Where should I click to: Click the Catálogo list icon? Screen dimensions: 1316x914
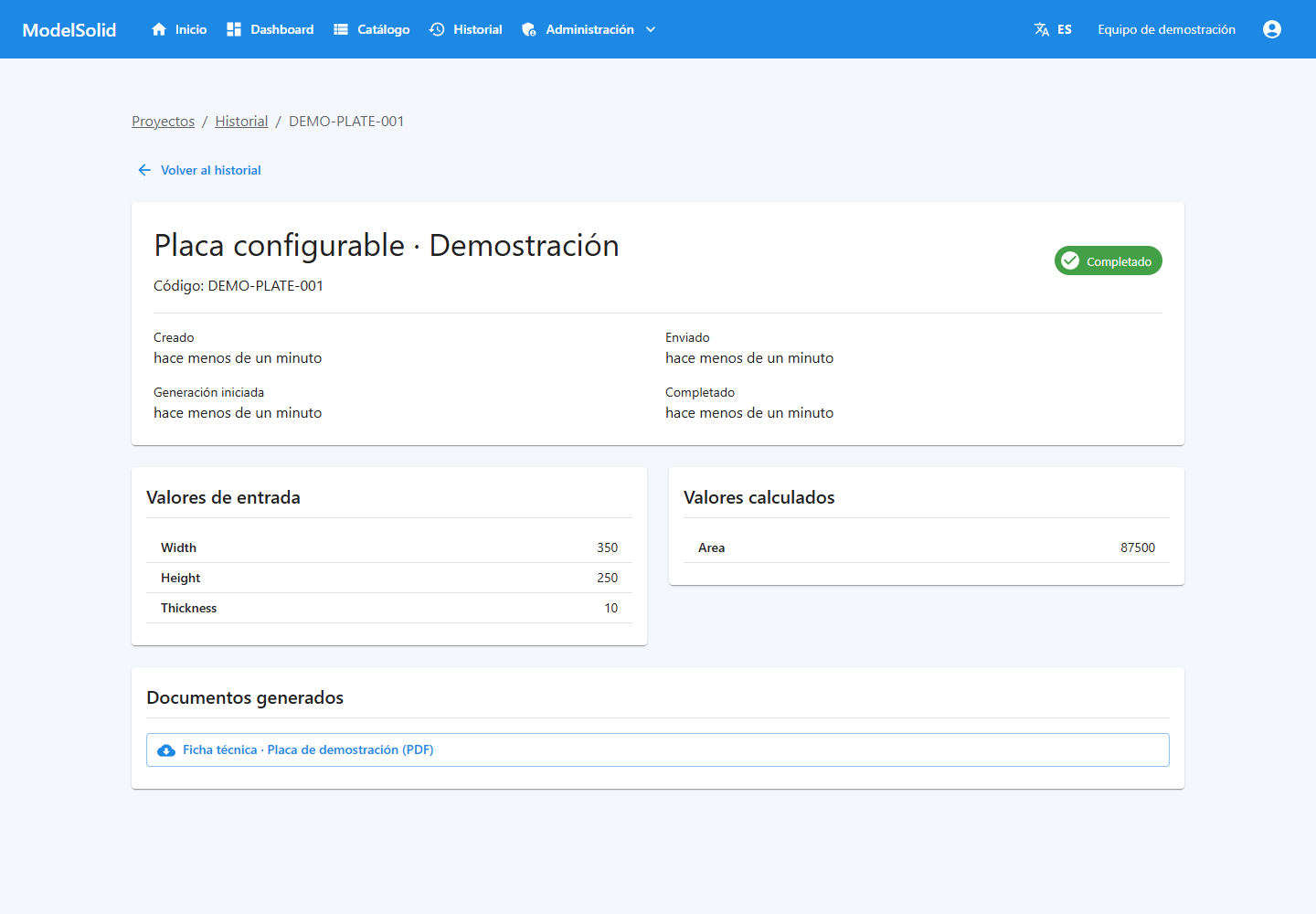tap(341, 29)
